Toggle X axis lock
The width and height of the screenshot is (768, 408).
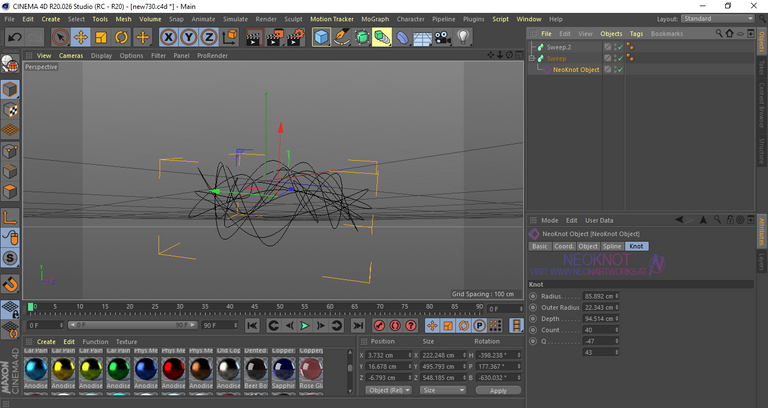(168, 37)
